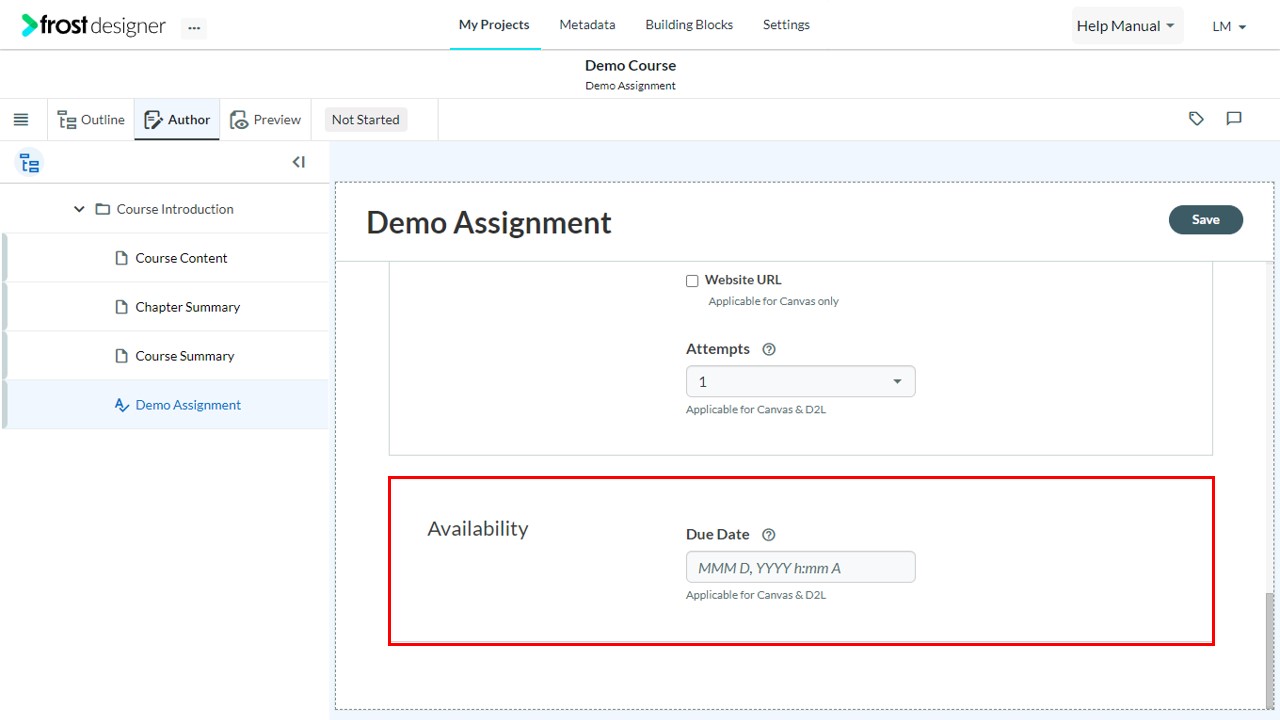1280x720 pixels.
Task: Select Course Introduction folder label
Action: point(175,209)
